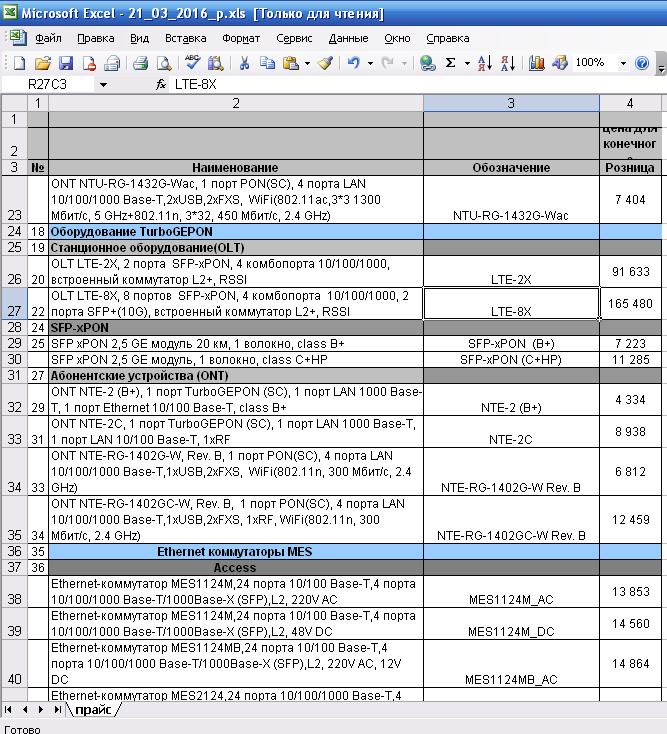The width and height of the screenshot is (667, 734).
Task: Sort ascending А-Я
Action: pos(484,63)
